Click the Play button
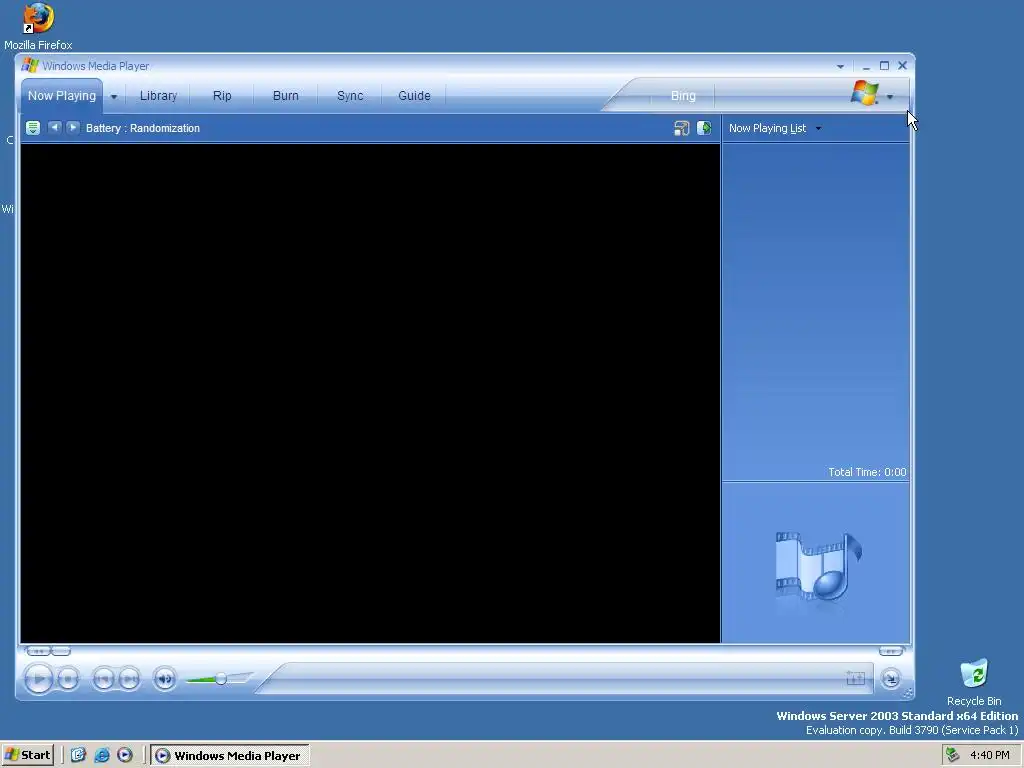This screenshot has height=768, width=1024. click(38, 679)
